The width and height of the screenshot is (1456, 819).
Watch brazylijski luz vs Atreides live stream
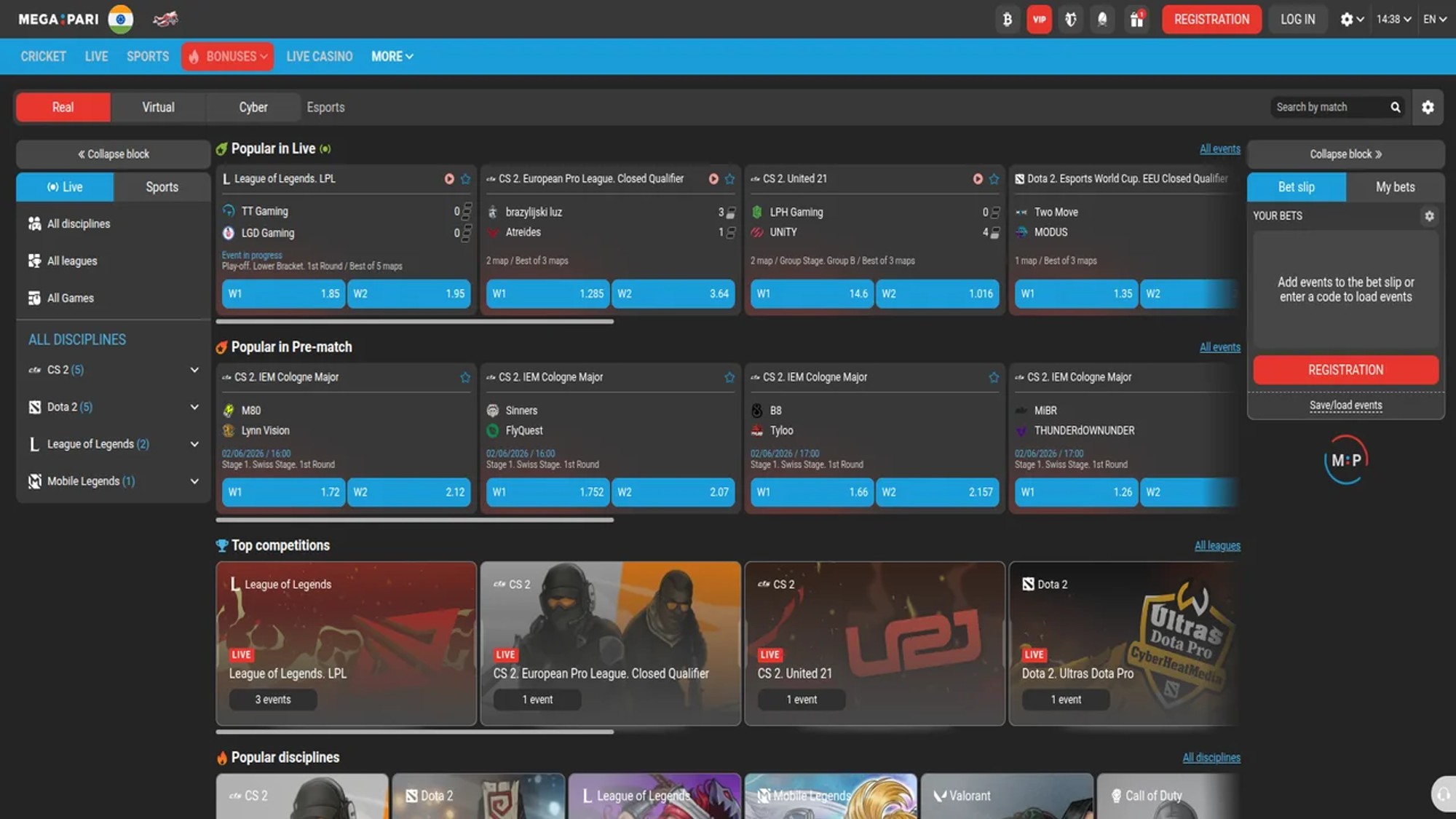point(713,179)
